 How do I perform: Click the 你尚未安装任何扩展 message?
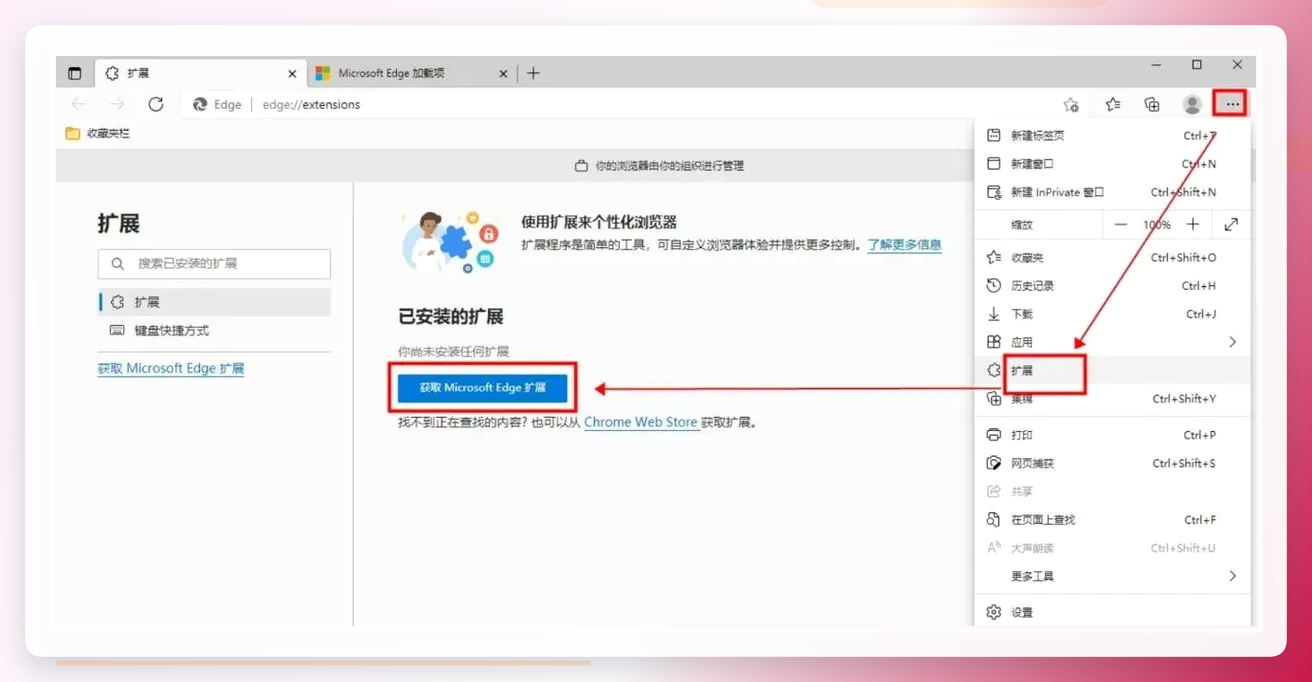tap(453, 352)
